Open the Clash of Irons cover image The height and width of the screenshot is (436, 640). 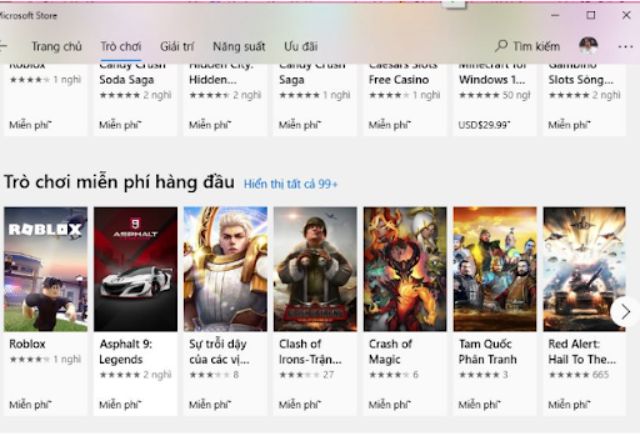pos(315,269)
